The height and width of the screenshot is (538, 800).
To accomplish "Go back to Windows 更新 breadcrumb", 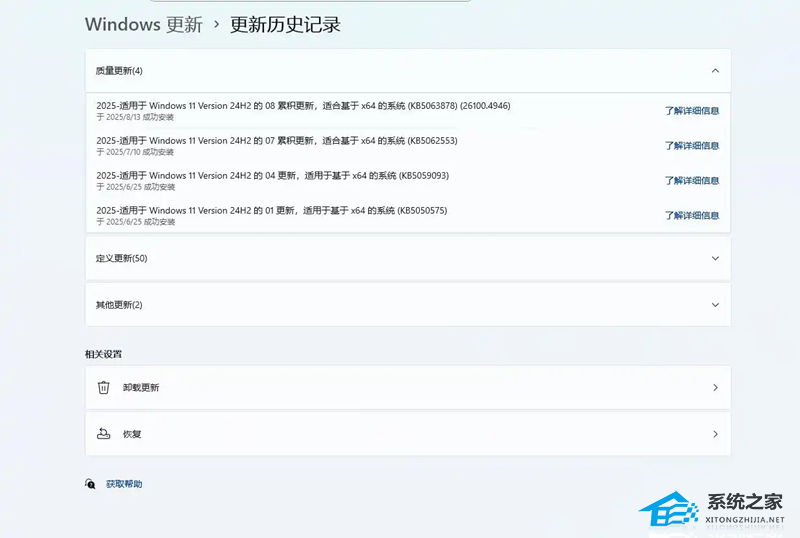I will 143,25.
